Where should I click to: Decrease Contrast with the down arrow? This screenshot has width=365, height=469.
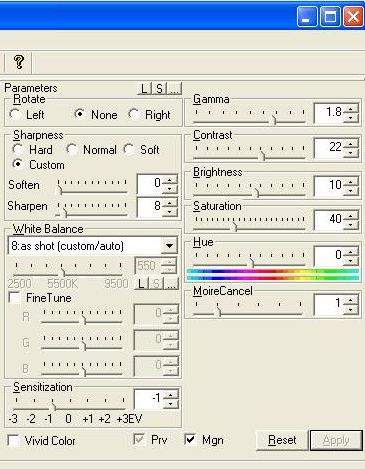click(351, 153)
